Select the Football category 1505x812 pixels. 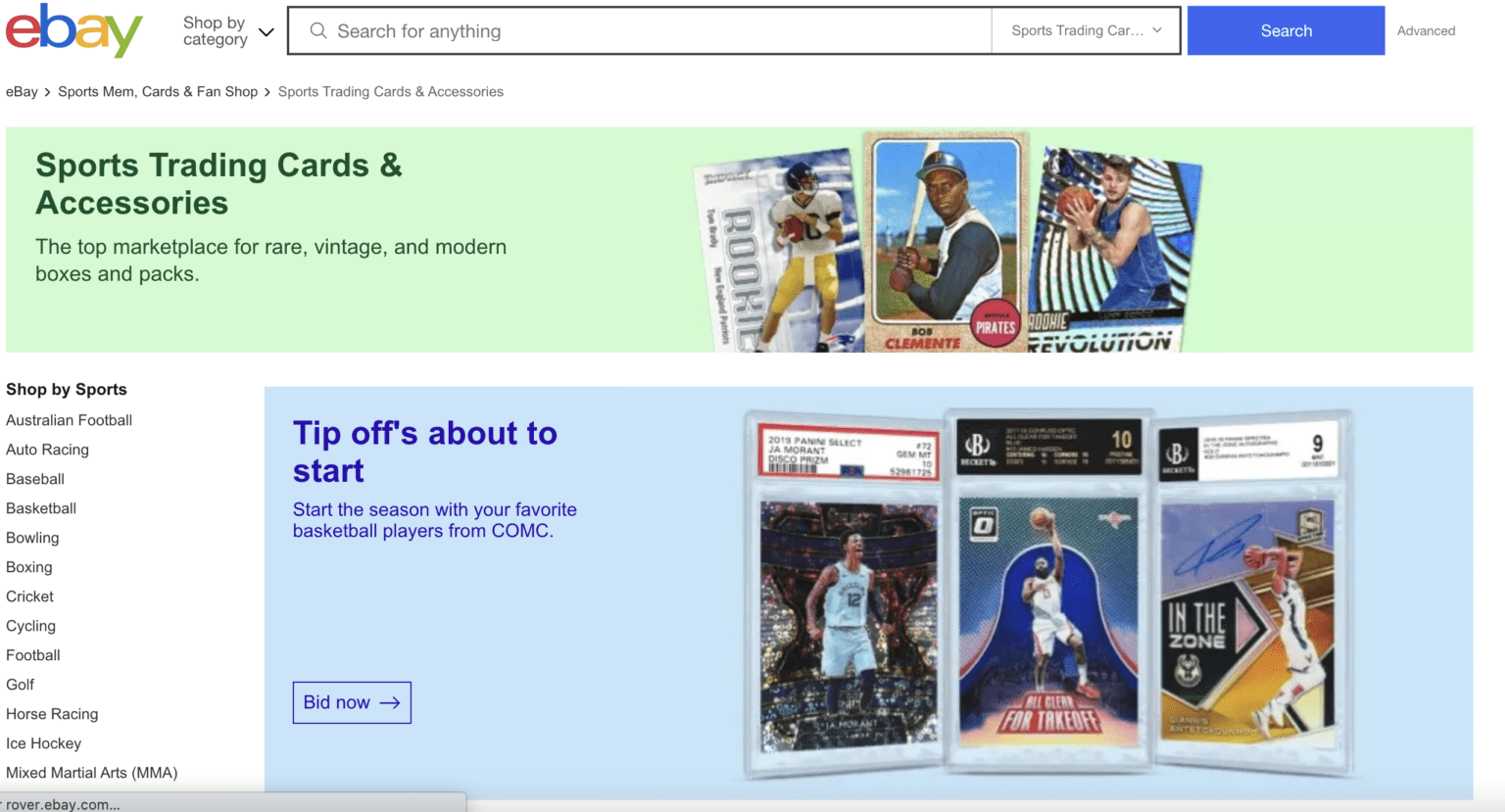pyautogui.click(x=33, y=655)
